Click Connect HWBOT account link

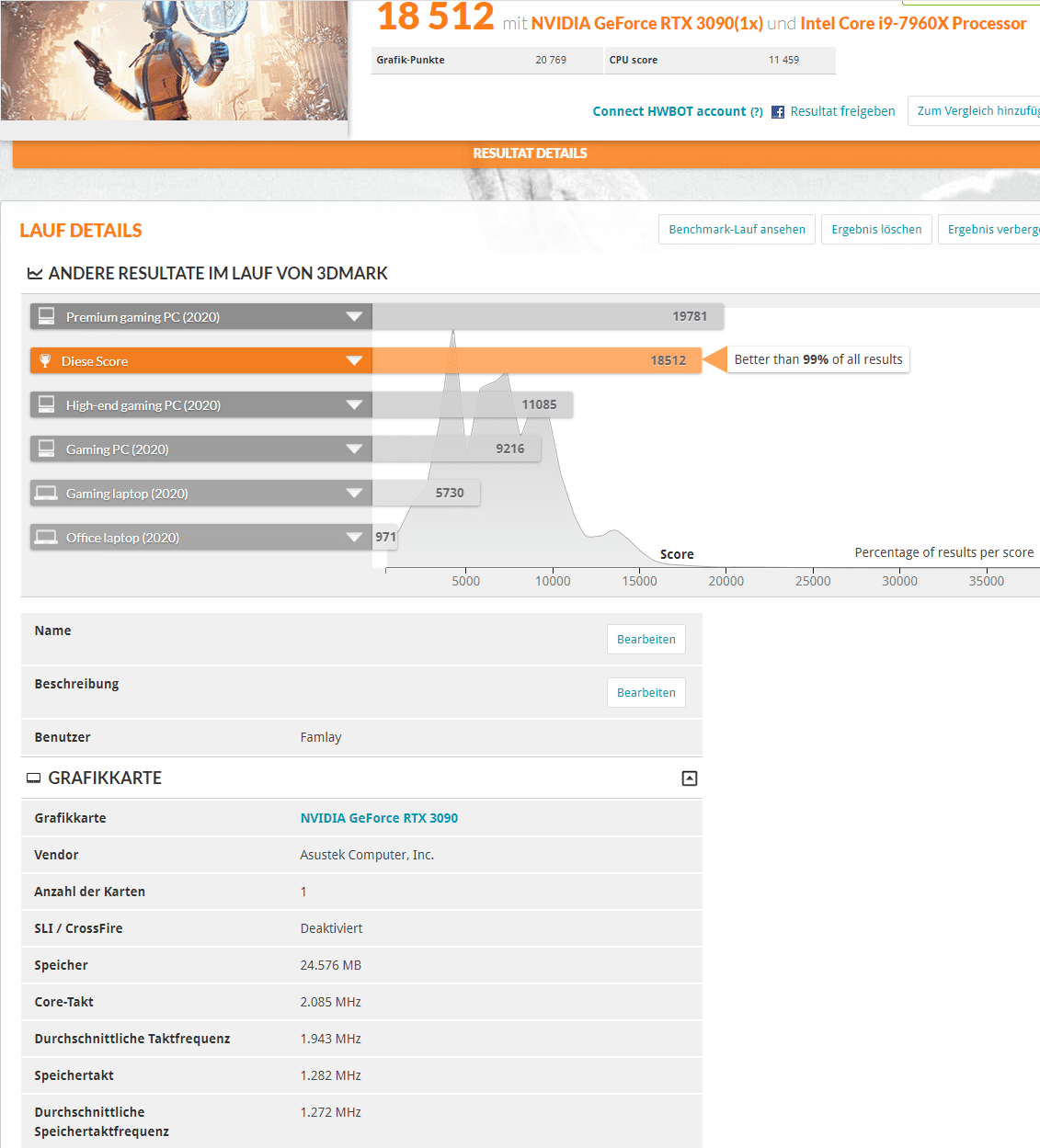click(669, 111)
